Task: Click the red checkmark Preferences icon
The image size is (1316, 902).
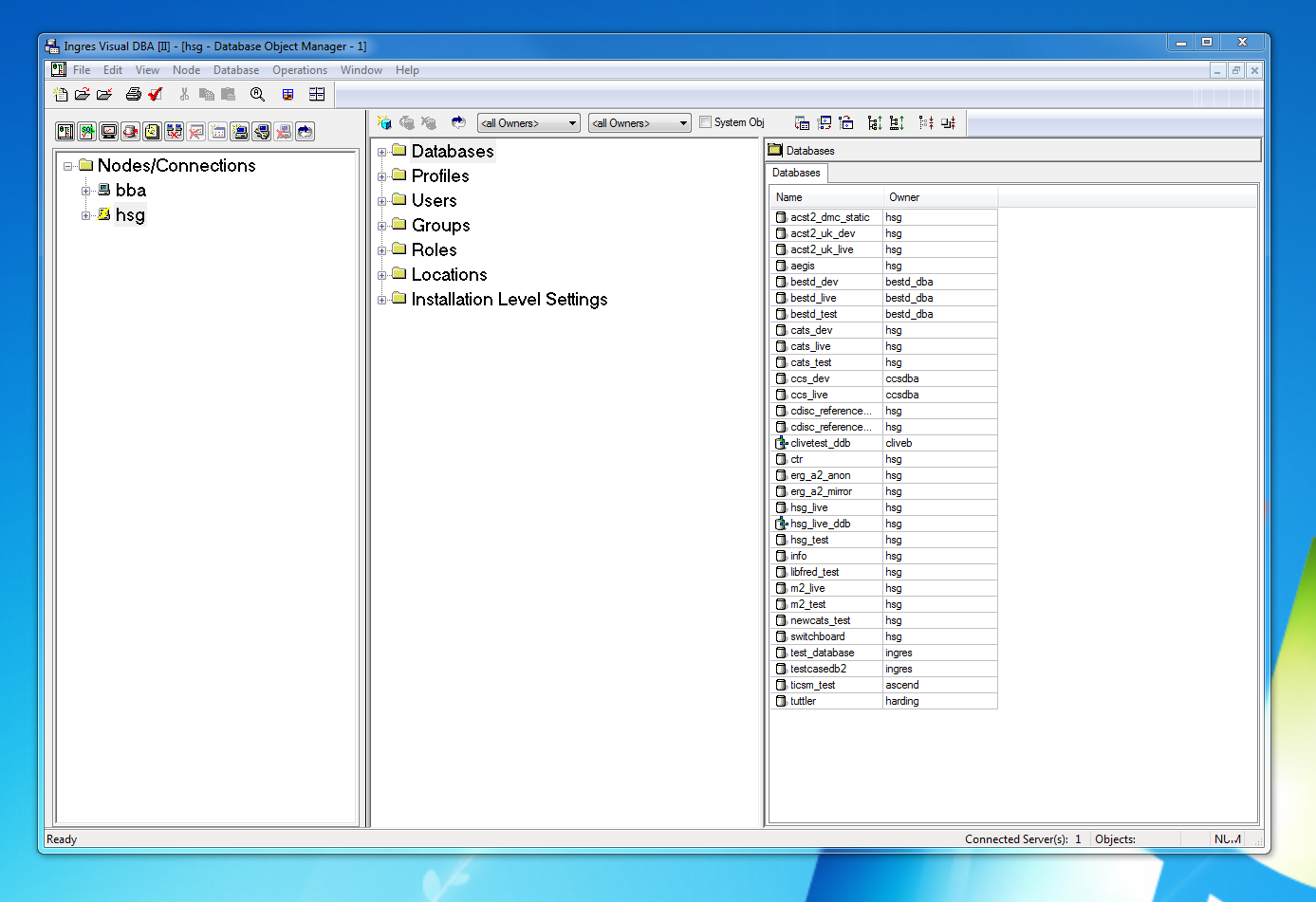Action: coord(156,94)
